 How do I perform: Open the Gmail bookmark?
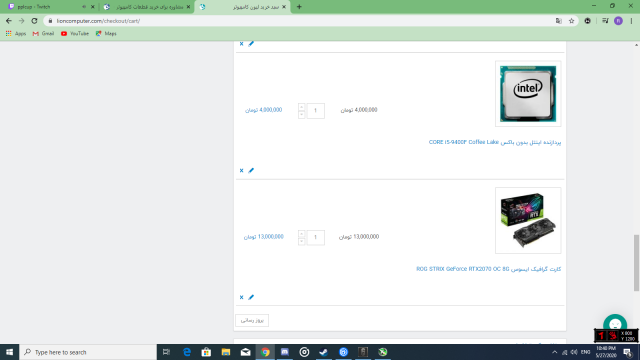[x=43, y=33]
